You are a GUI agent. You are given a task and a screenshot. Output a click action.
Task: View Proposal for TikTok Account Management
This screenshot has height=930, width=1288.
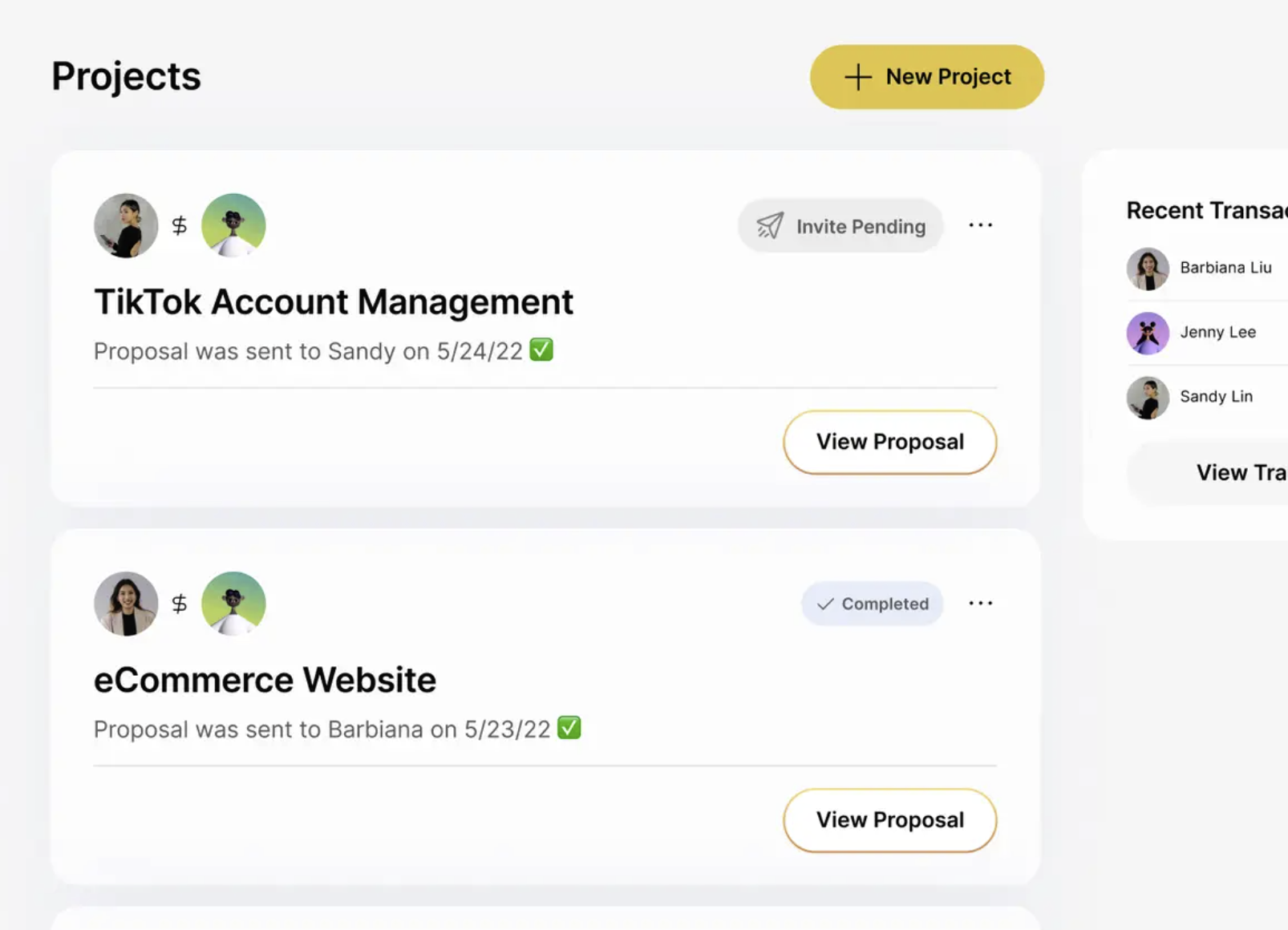pyautogui.click(x=889, y=442)
